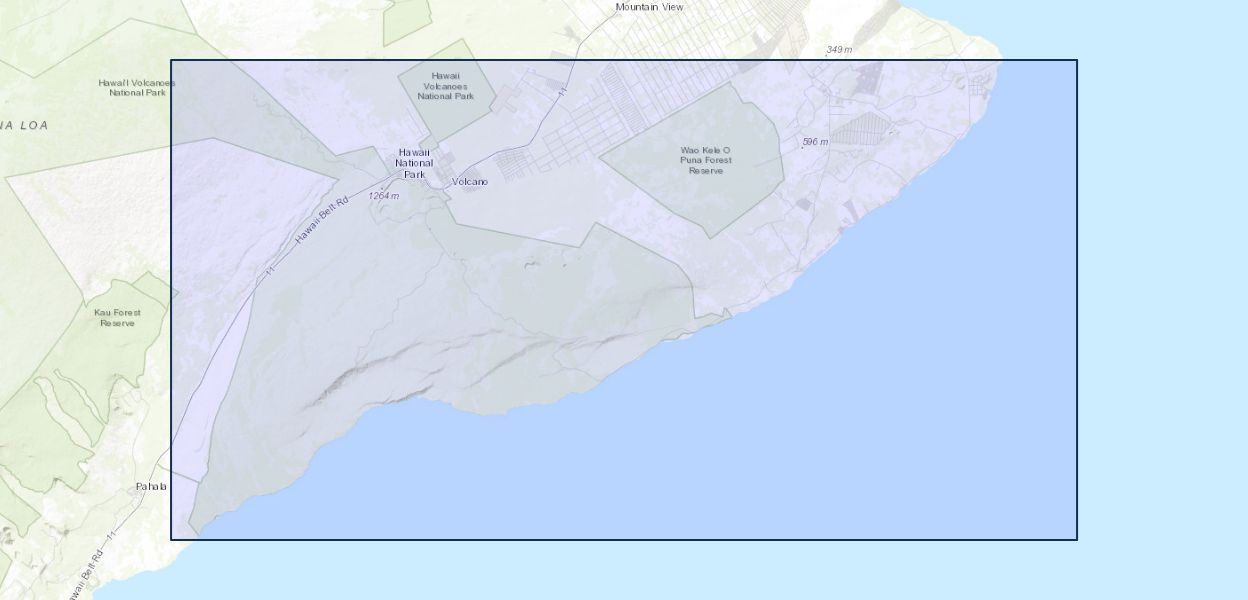
Task: Click the route 11 marker beside Kau Forest Reserve
Action: click(268, 271)
